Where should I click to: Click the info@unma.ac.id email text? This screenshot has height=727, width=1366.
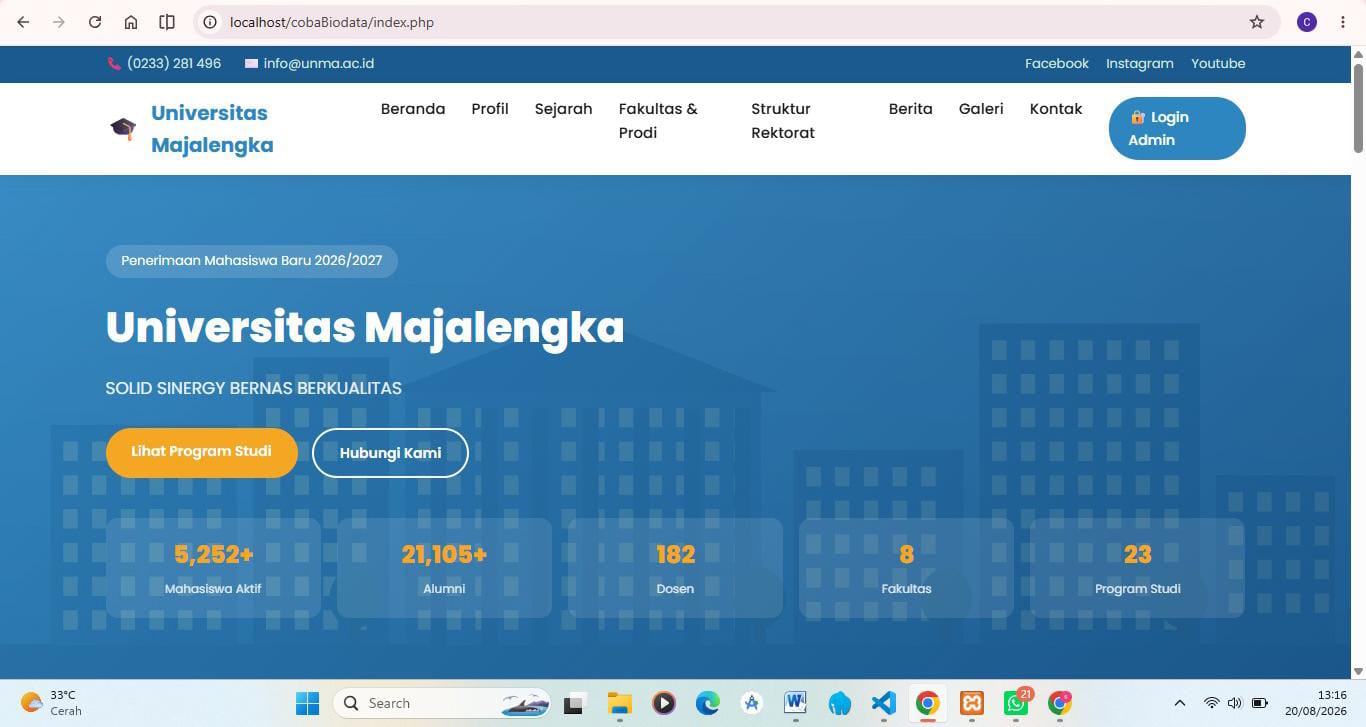pyautogui.click(x=319, y=63)
